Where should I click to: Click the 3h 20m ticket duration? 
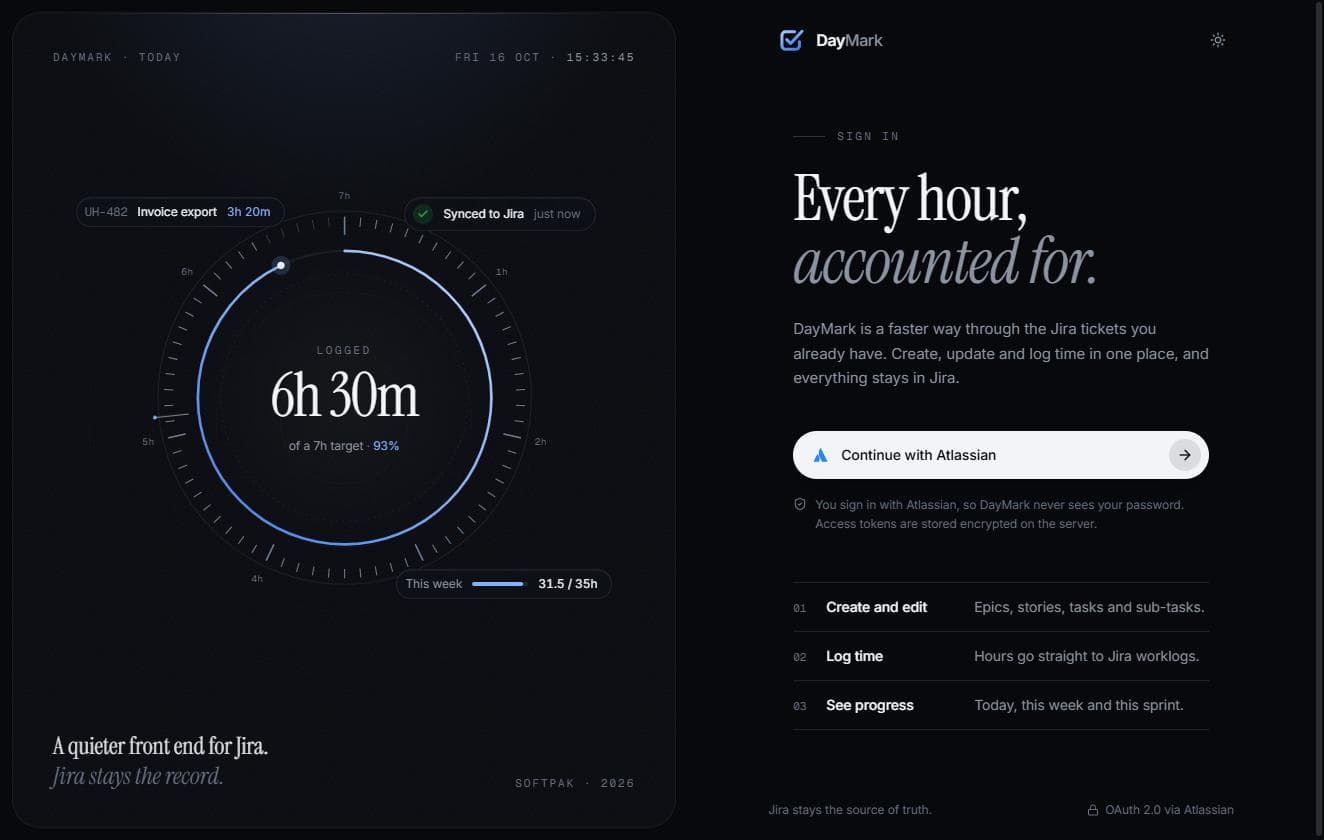(248, 212)
